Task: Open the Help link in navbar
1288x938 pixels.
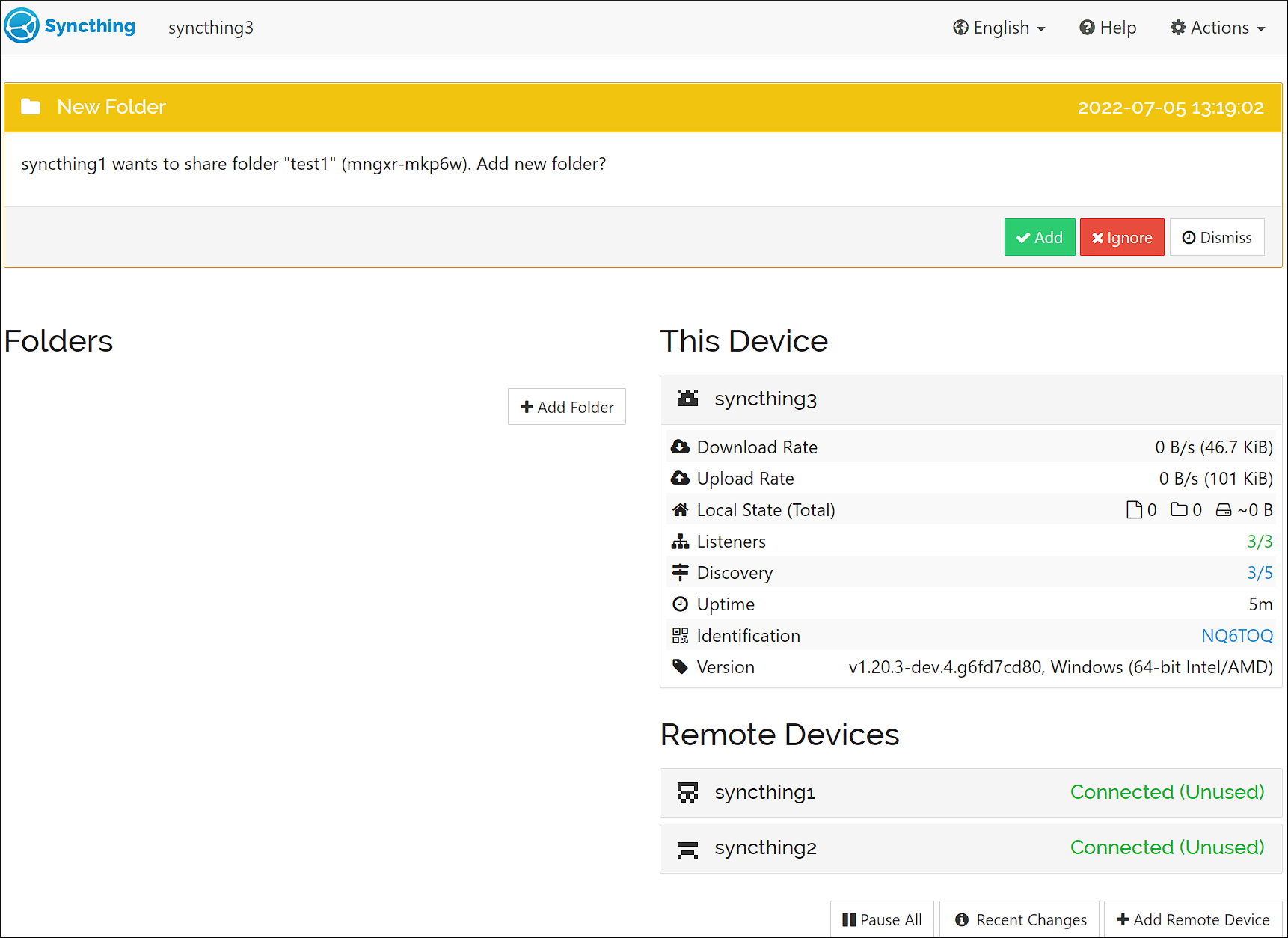Action: [x=1108, y=28]
